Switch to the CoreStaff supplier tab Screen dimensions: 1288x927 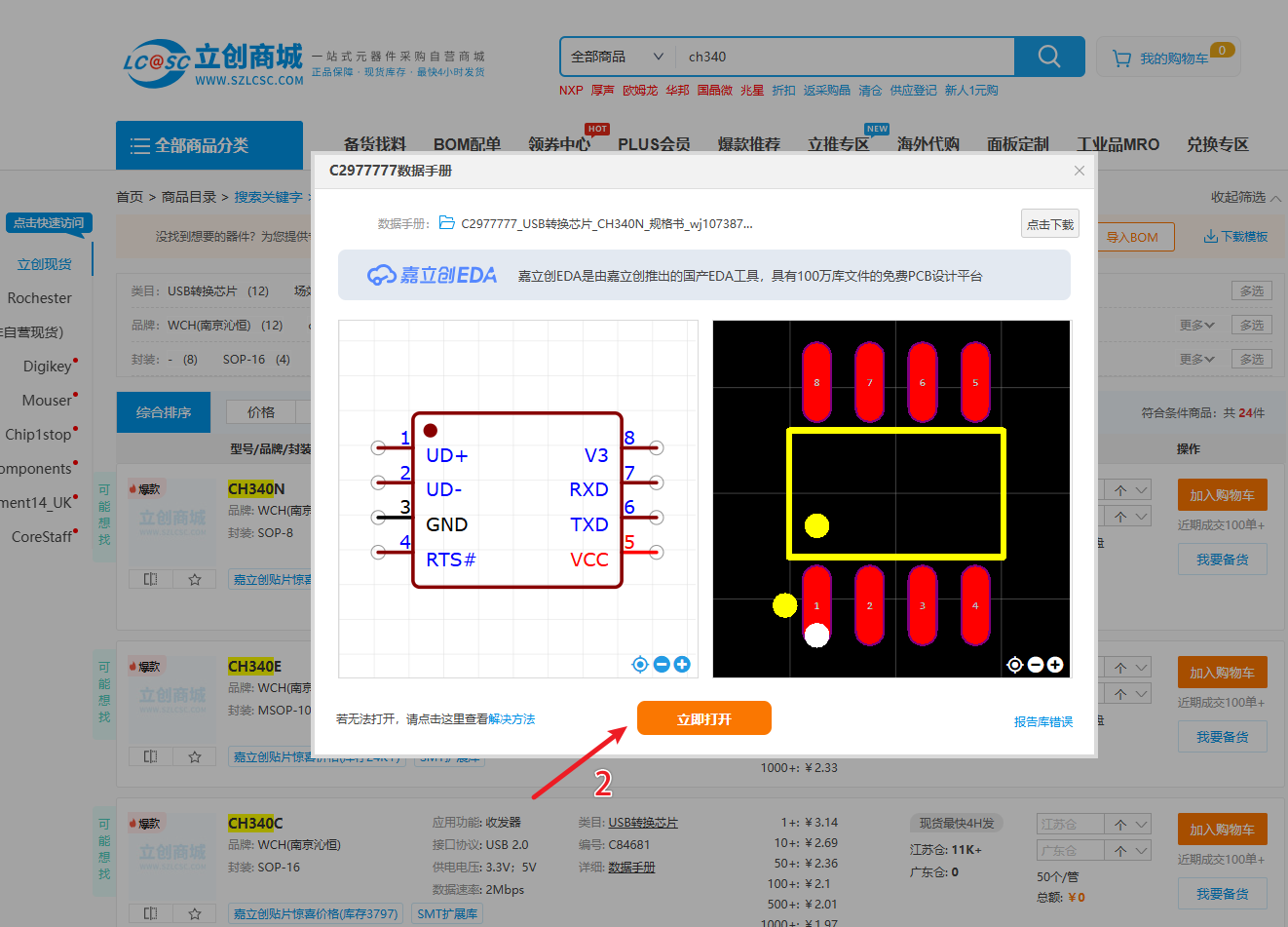click(42, 537)
